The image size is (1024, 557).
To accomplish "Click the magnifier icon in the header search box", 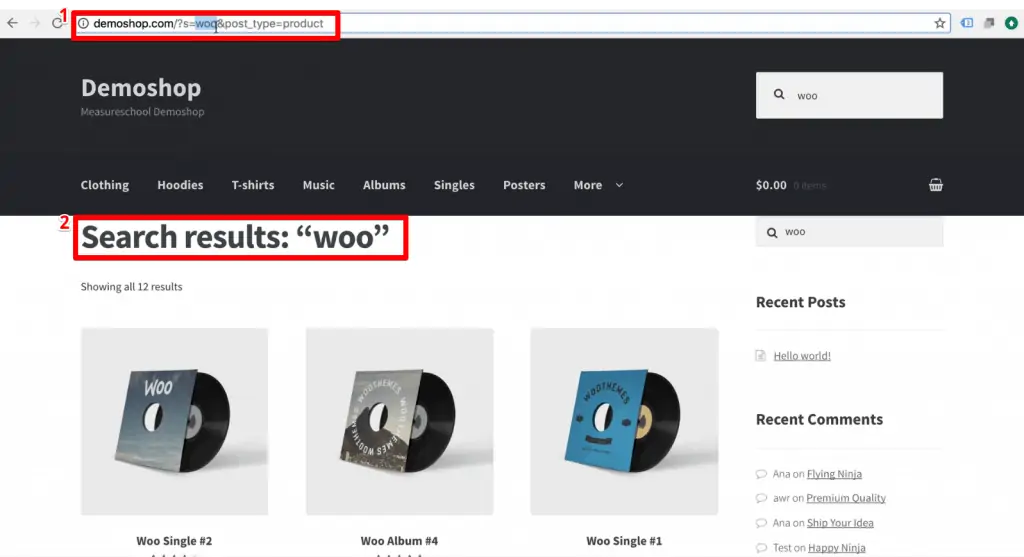I will [x=779, y=95].
